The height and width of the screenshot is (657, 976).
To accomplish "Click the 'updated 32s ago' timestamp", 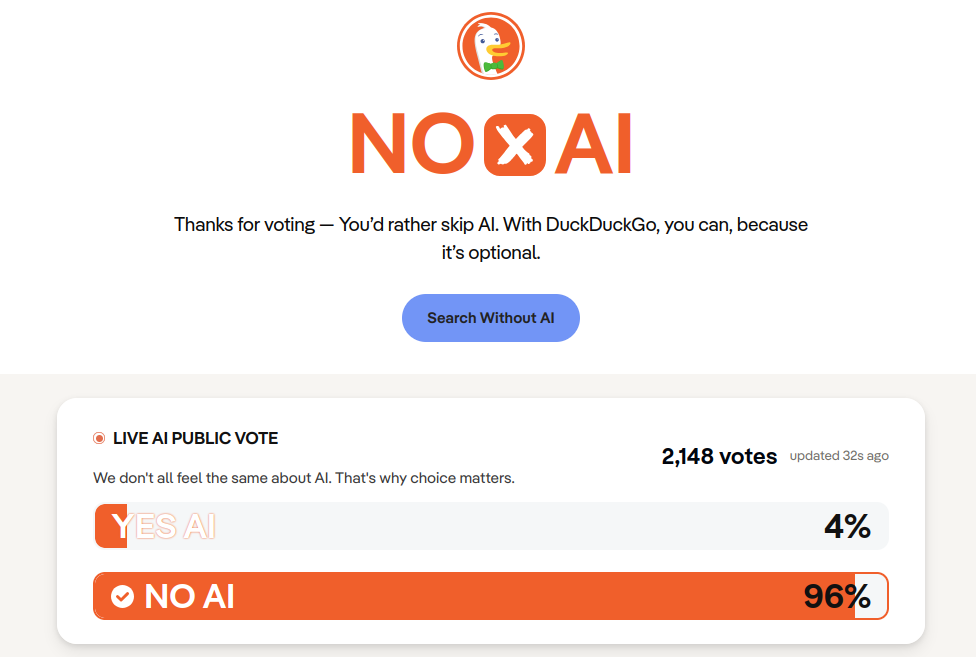I will [x=839, y=456].
